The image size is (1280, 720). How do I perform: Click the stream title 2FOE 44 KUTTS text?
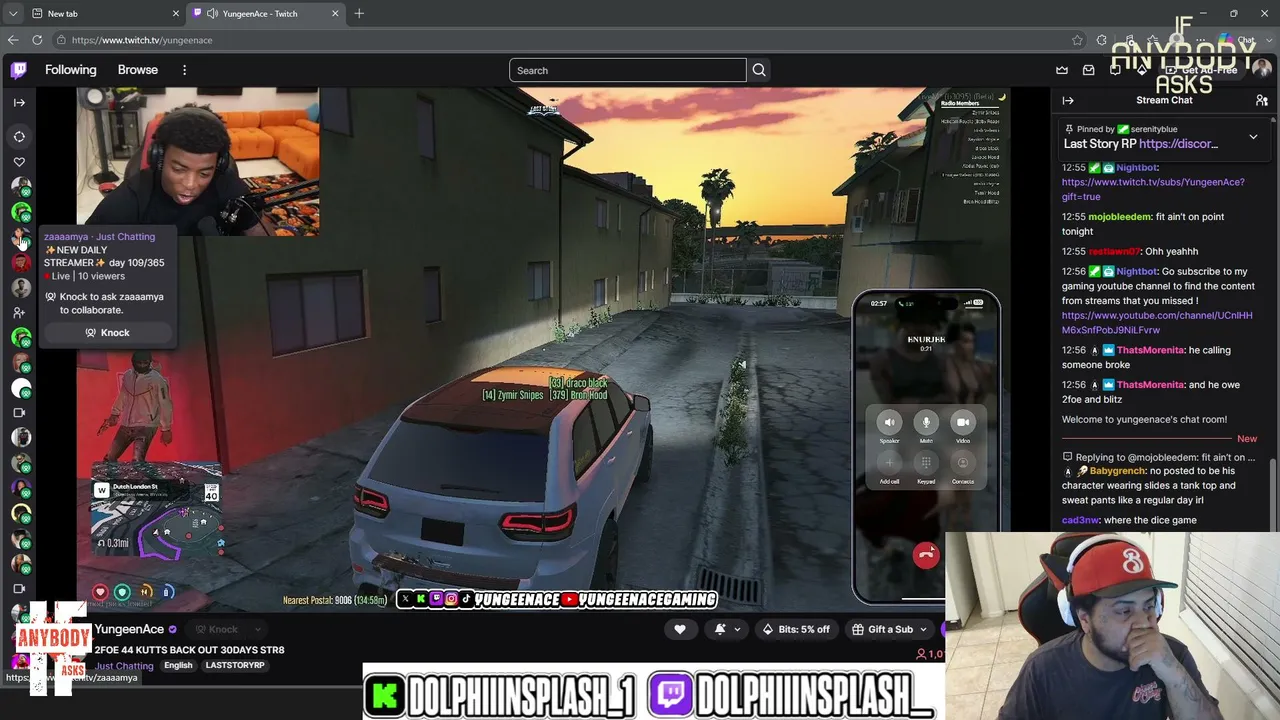(190, 650)
